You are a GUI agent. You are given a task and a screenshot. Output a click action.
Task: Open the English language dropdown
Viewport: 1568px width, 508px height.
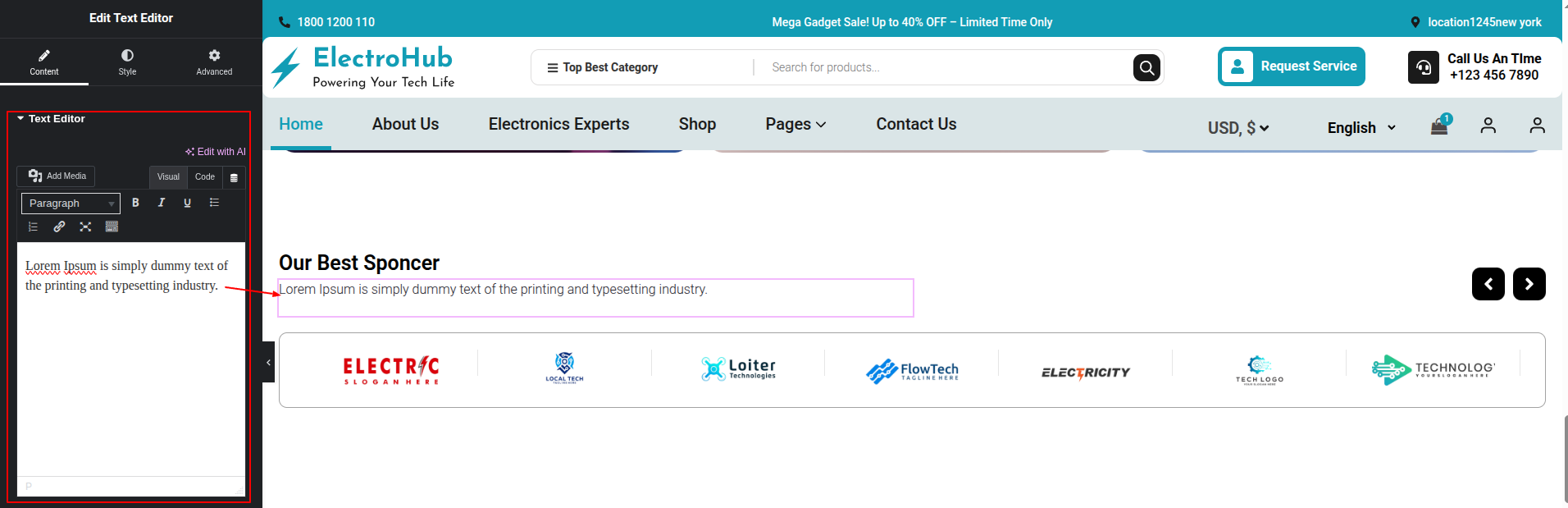[1361, 128]
